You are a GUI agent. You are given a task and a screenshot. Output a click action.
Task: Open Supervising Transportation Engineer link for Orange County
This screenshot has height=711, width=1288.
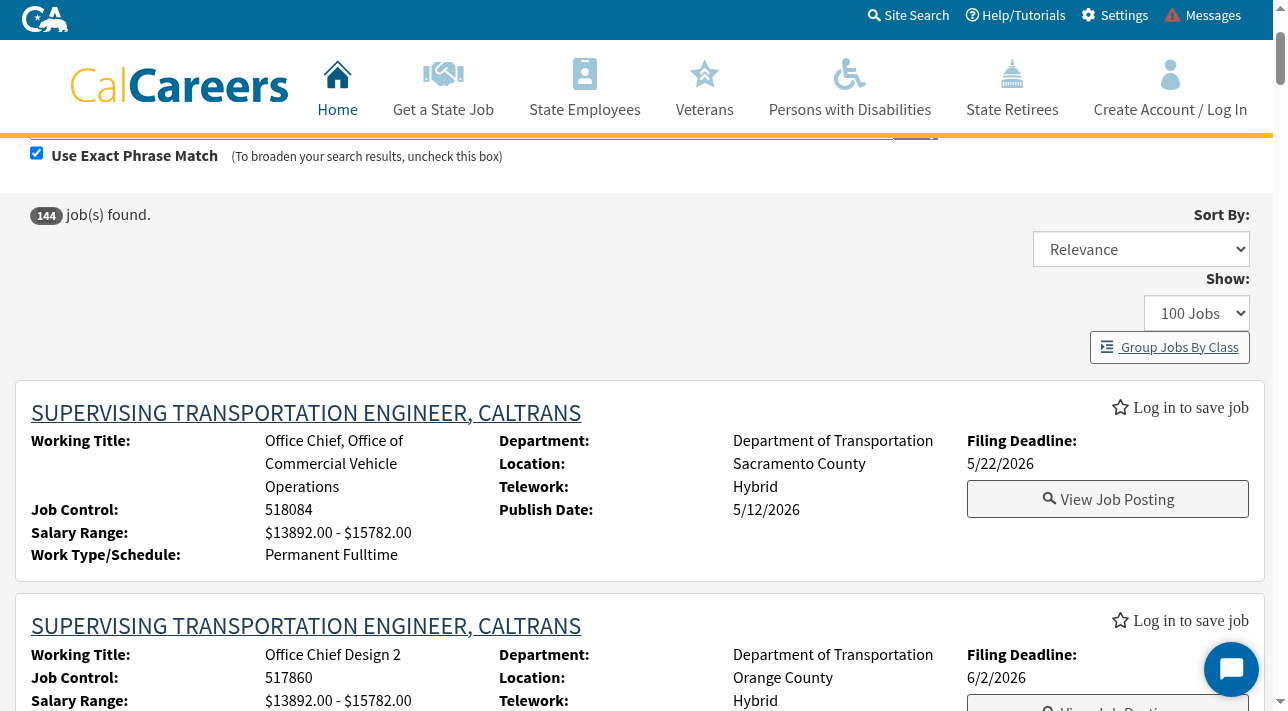tap(306, 626)
